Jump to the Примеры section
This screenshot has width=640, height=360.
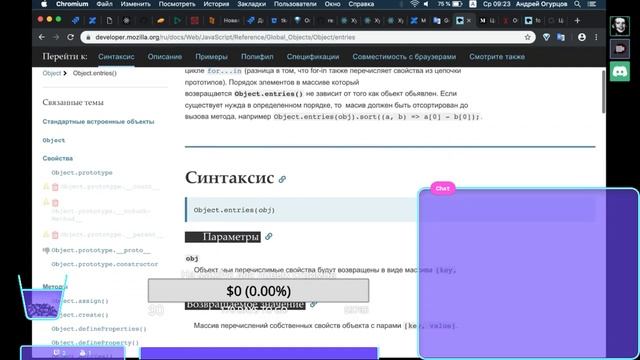(x=211, y=57)
